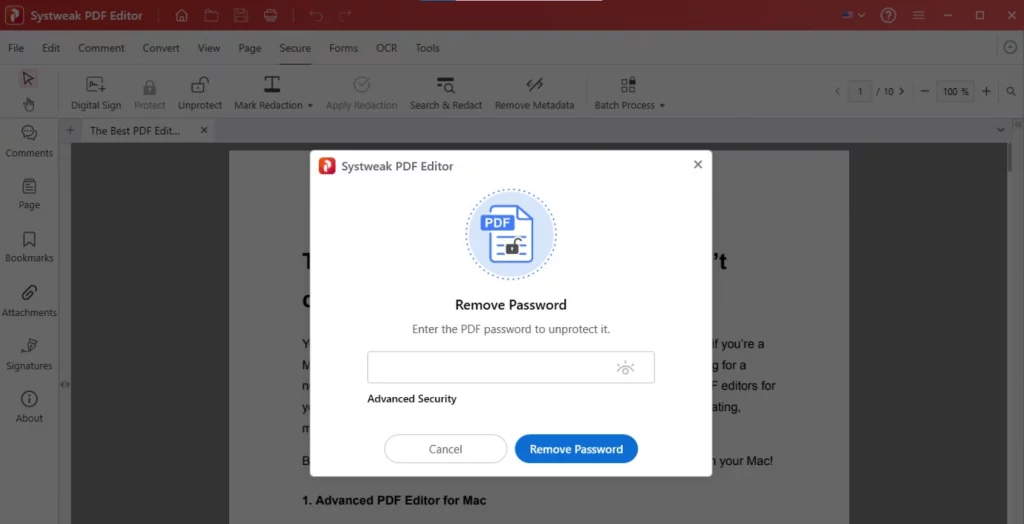Redo action with the redo arrow
The height and width of the screenshot is (524, 1024).
[x=345, y=16]
